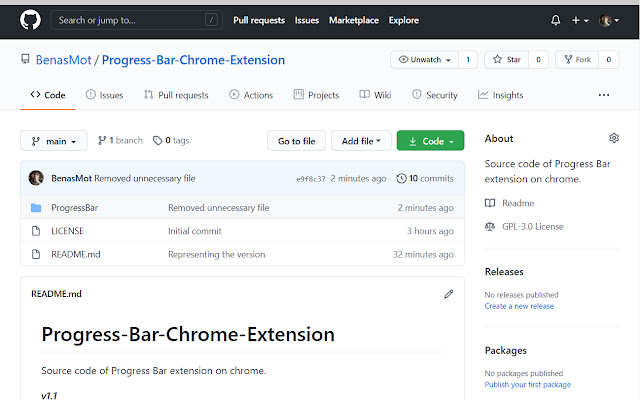Edit README with the pencil icon
This screenshot has height=400, width=640.
pyautogui.click(x=449, y=294)
